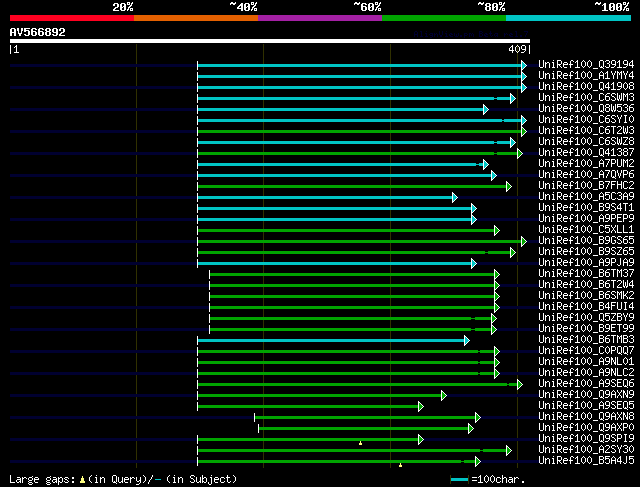Click the AV566892 query sequence name
This screenshot has width=640, height=487.
coord(38,32)
